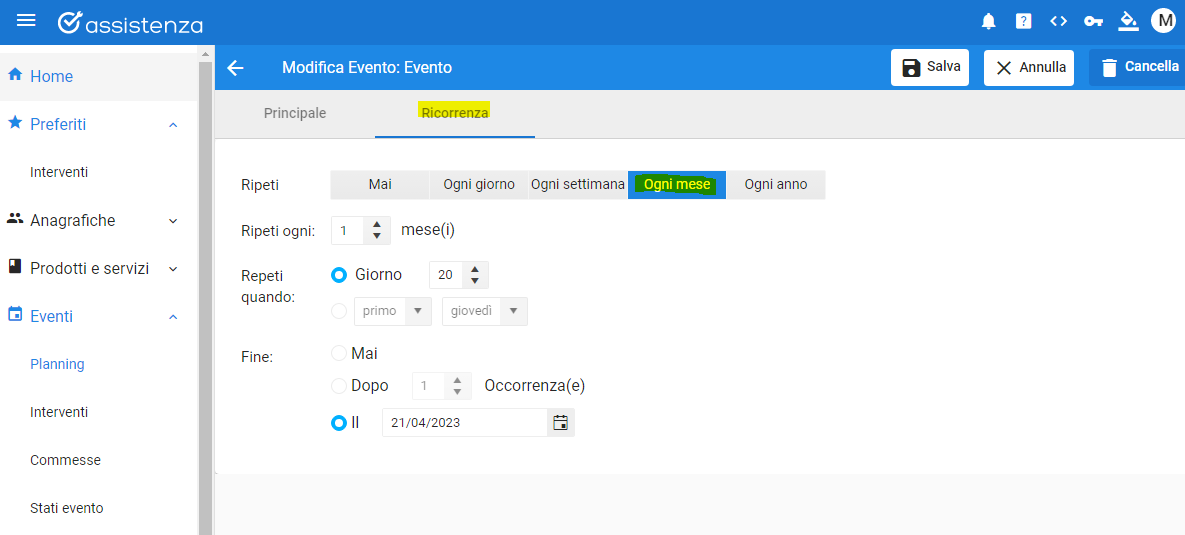Click the code brackets icon
This screenshot has width=1185, height=535.
(x=1058, y=22)
